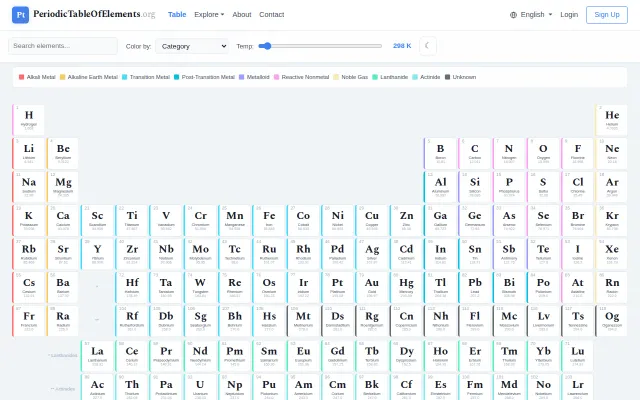Click the Transition Metal legend item
This screenshot has width=640, height=400.
click(146, 77)
